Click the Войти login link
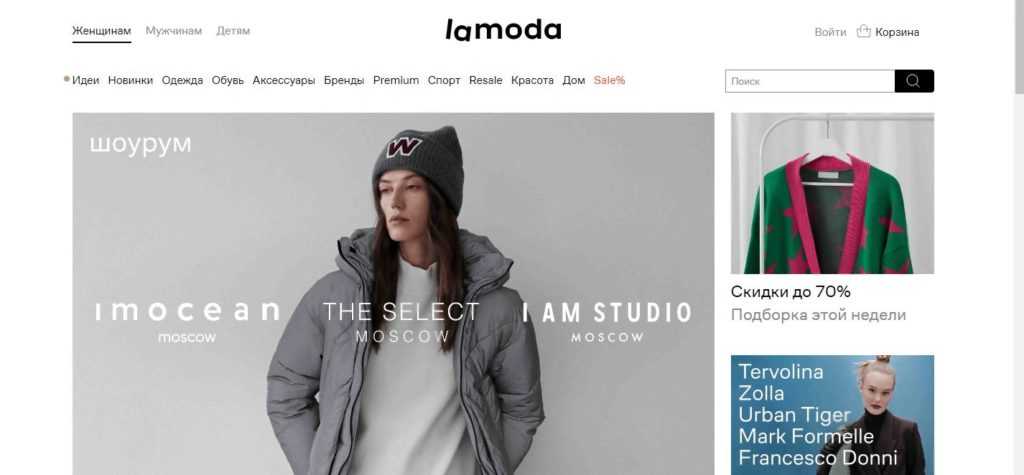1024x475 pixels. [830, 32]
